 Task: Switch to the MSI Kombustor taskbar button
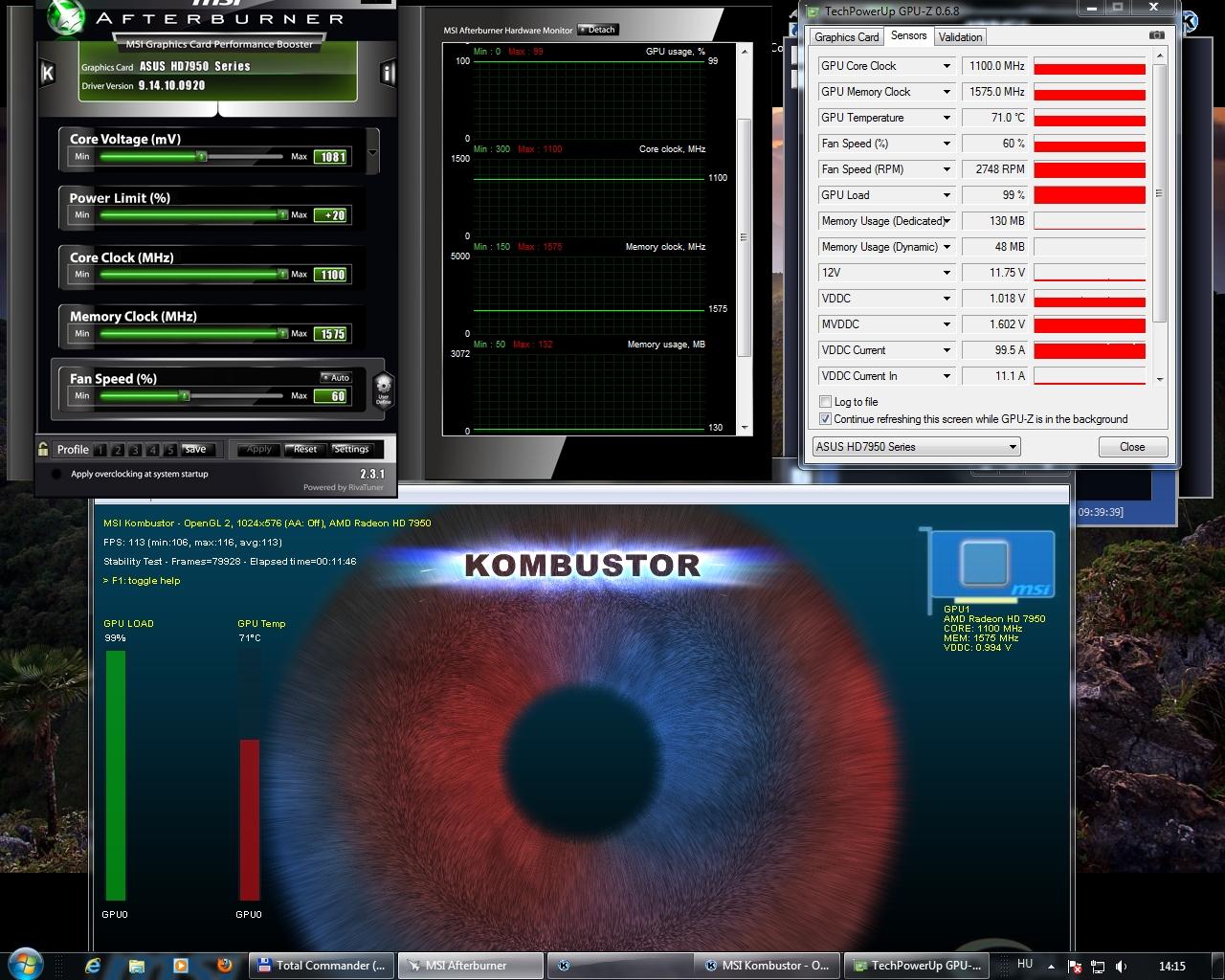[768, 966]
